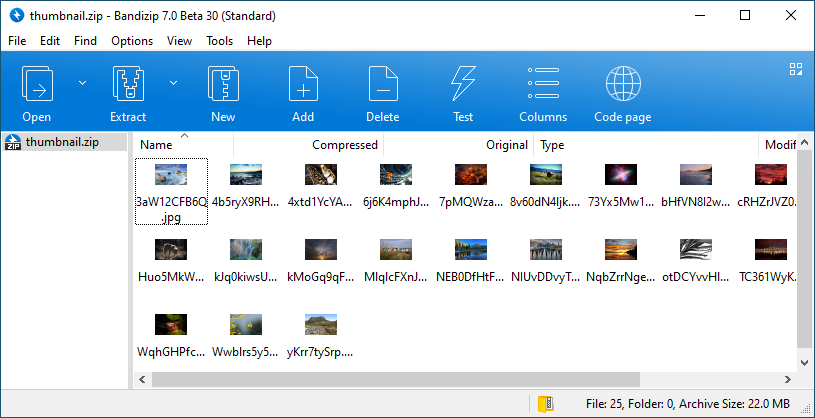Screen dimensions: 815x418
Task: Sort by the Name column header
Action: (x=156, y=145)
